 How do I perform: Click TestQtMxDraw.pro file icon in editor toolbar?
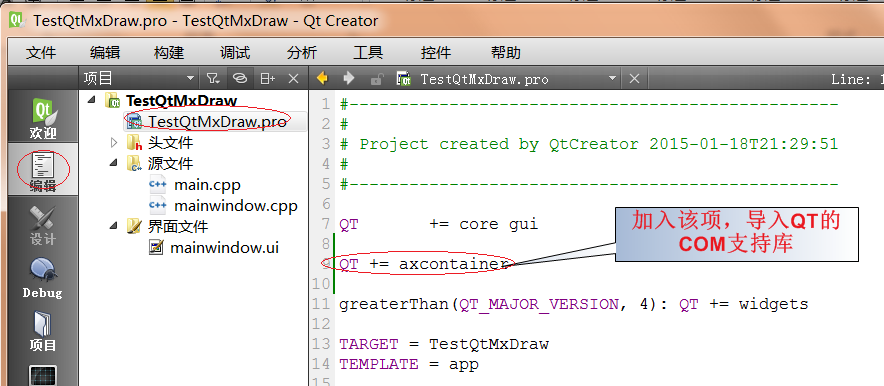[x=403, y=79]
